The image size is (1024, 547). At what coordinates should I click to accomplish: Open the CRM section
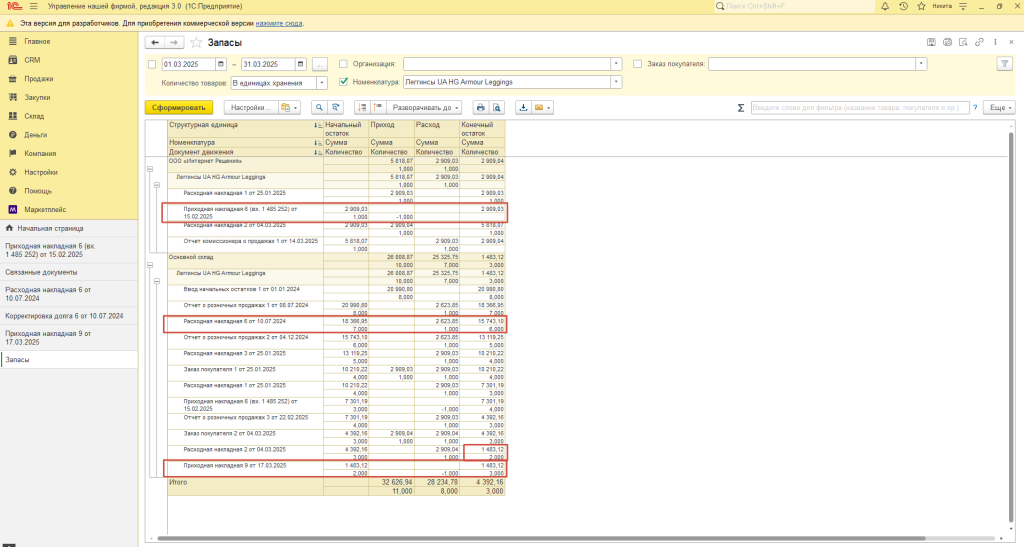pos(69,60)
